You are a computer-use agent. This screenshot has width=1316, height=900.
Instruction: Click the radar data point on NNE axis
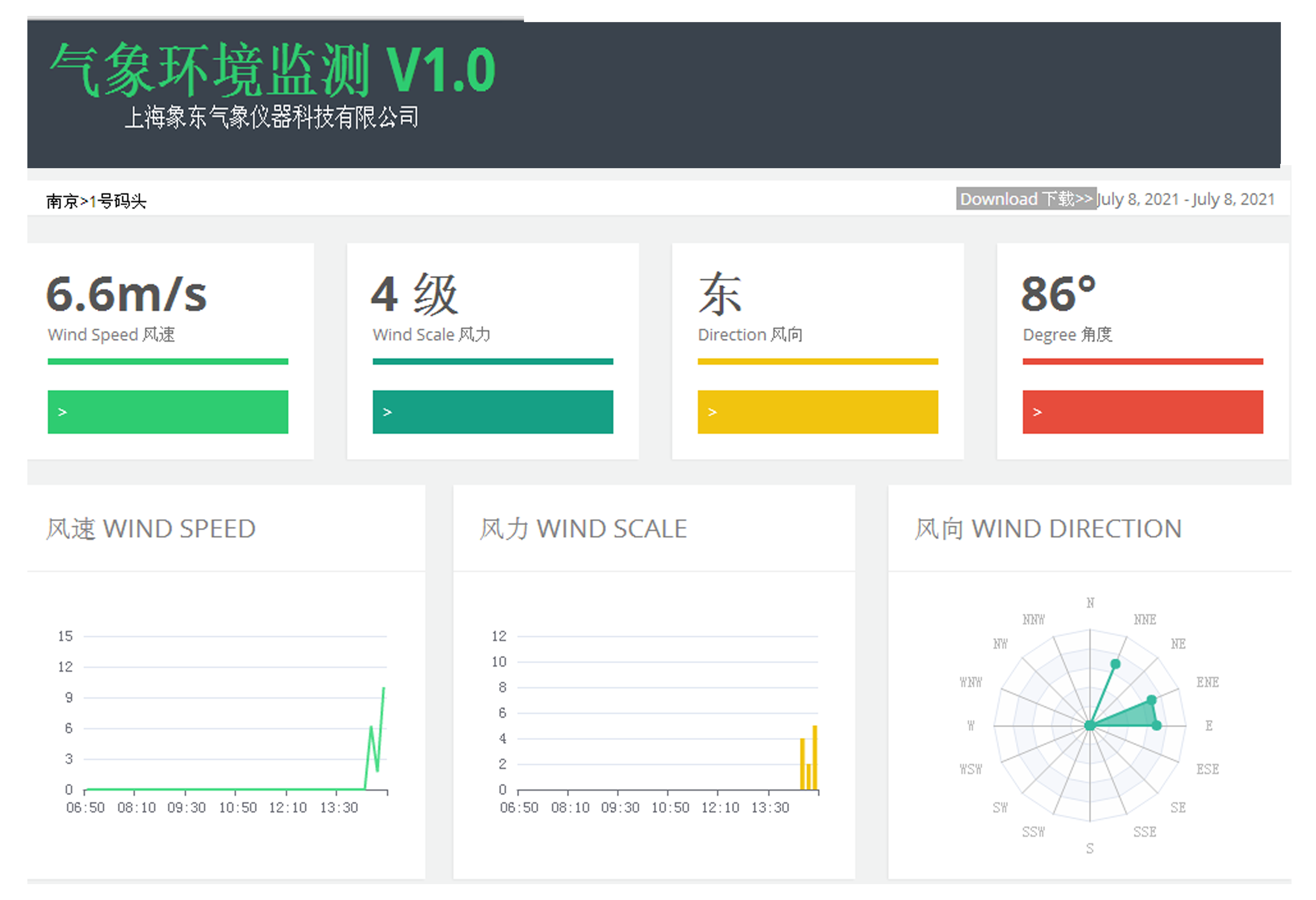coord(1116,664)
